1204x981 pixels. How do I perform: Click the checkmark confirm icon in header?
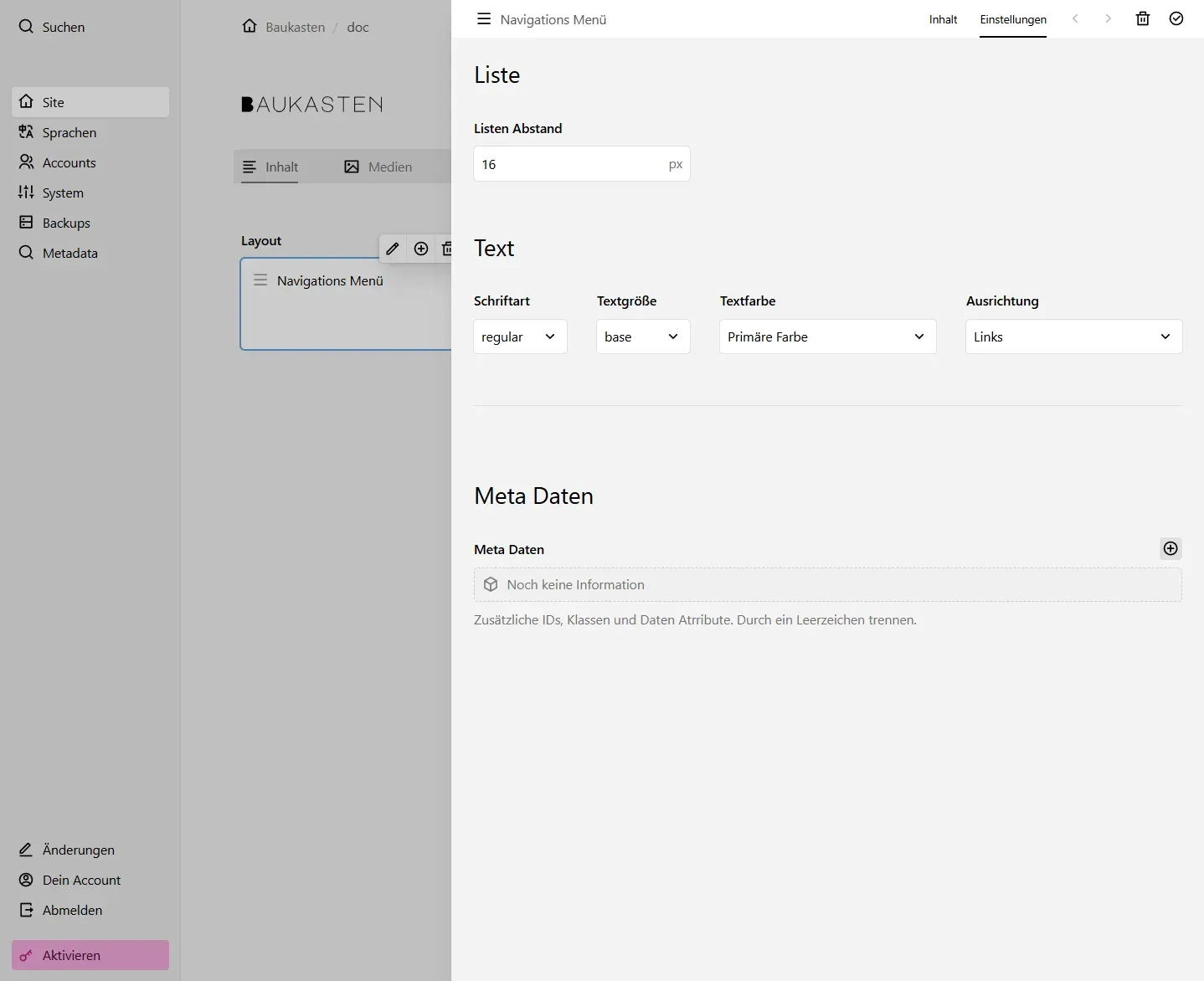coord(1176,18)
